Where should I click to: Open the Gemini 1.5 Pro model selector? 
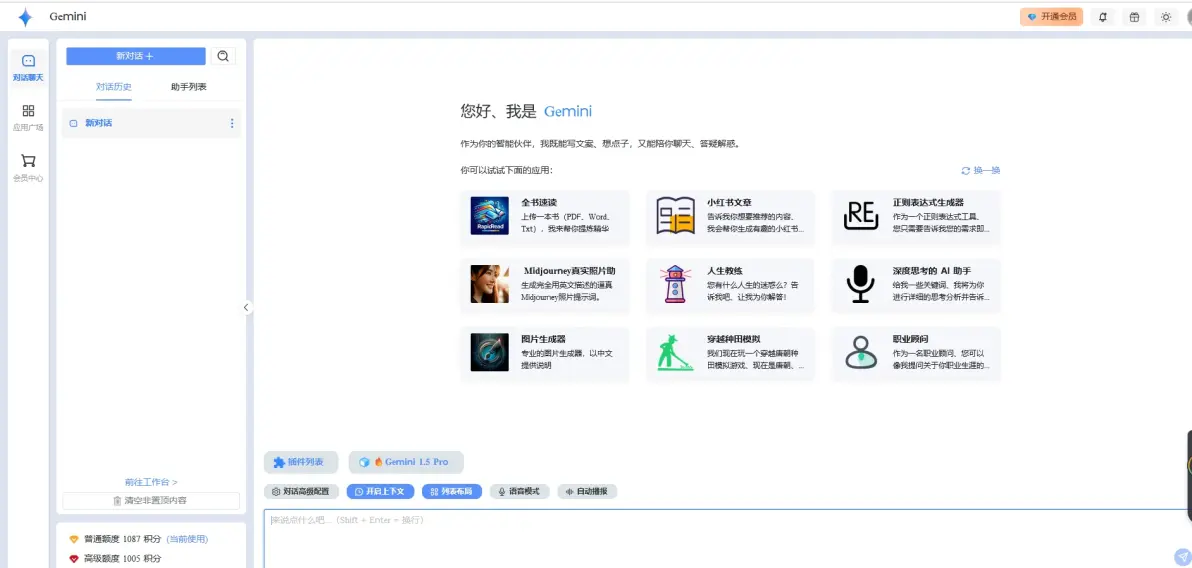tap(406, 462)
